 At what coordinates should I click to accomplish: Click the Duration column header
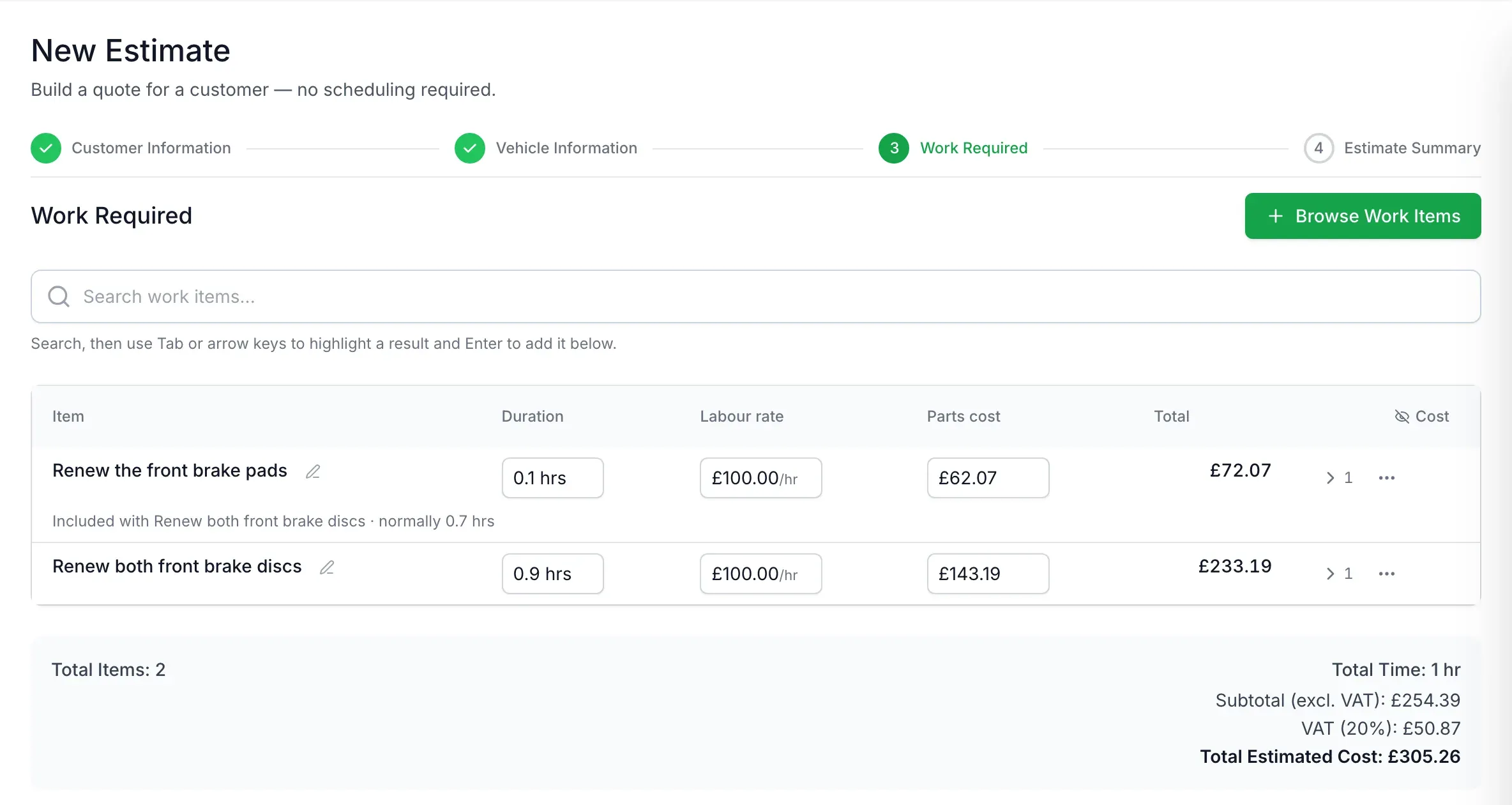[533, 417]
